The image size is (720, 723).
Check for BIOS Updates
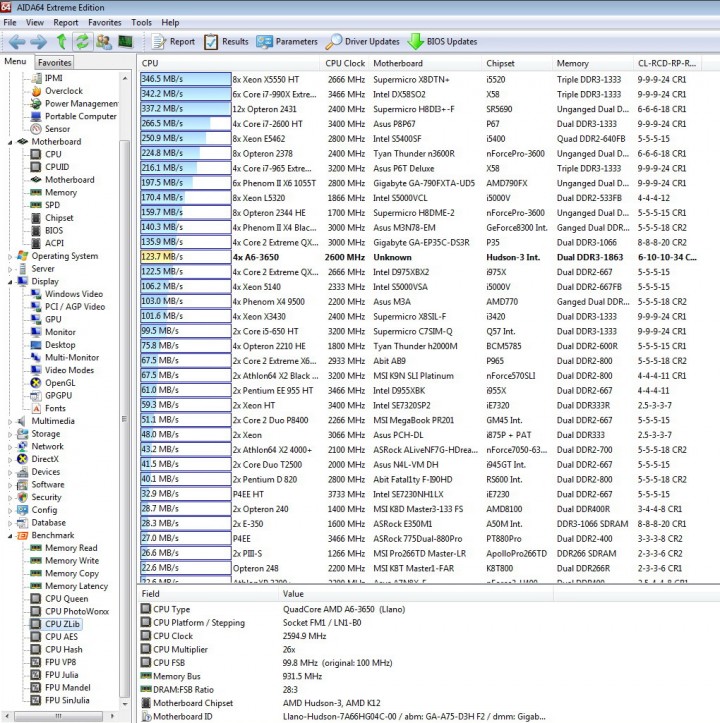(442, 41)
